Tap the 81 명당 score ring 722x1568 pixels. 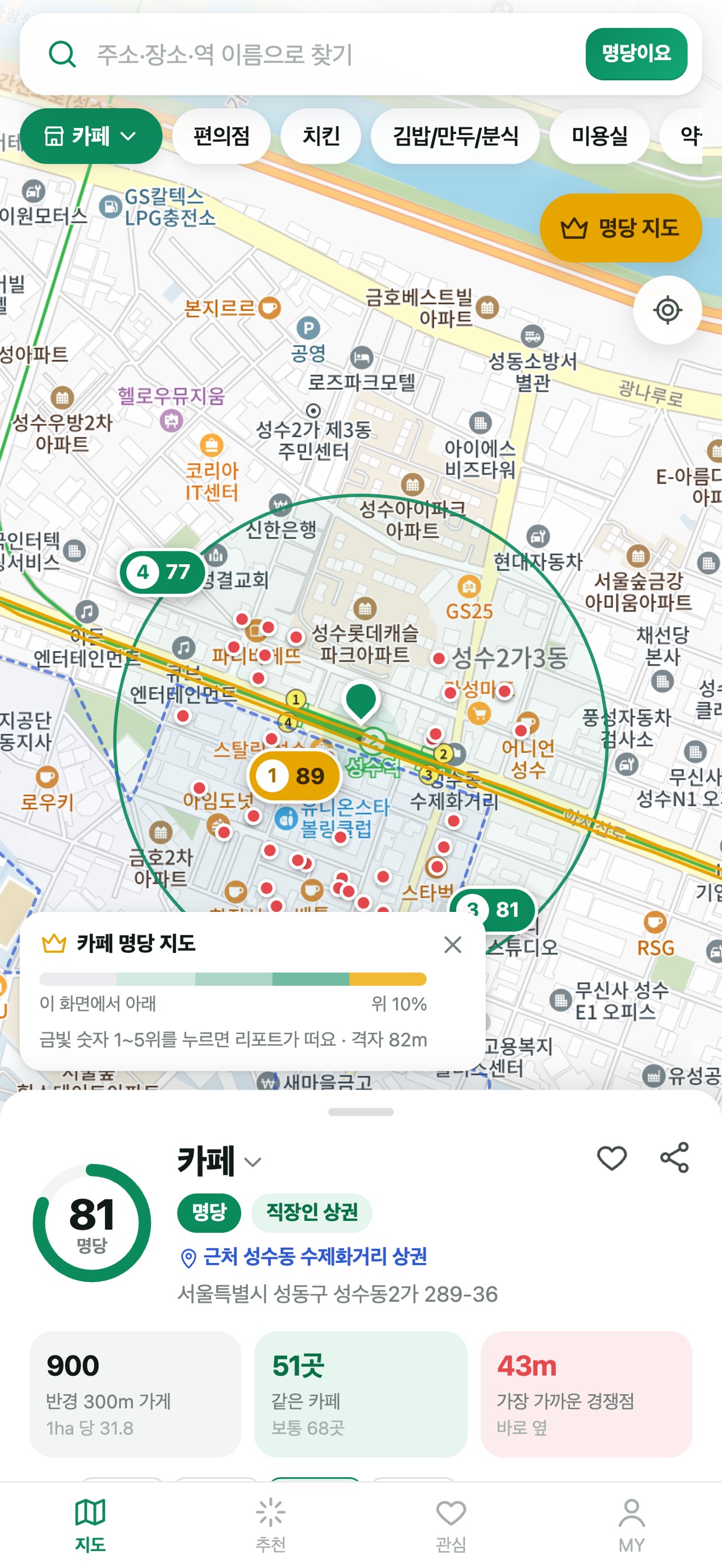92,1222
